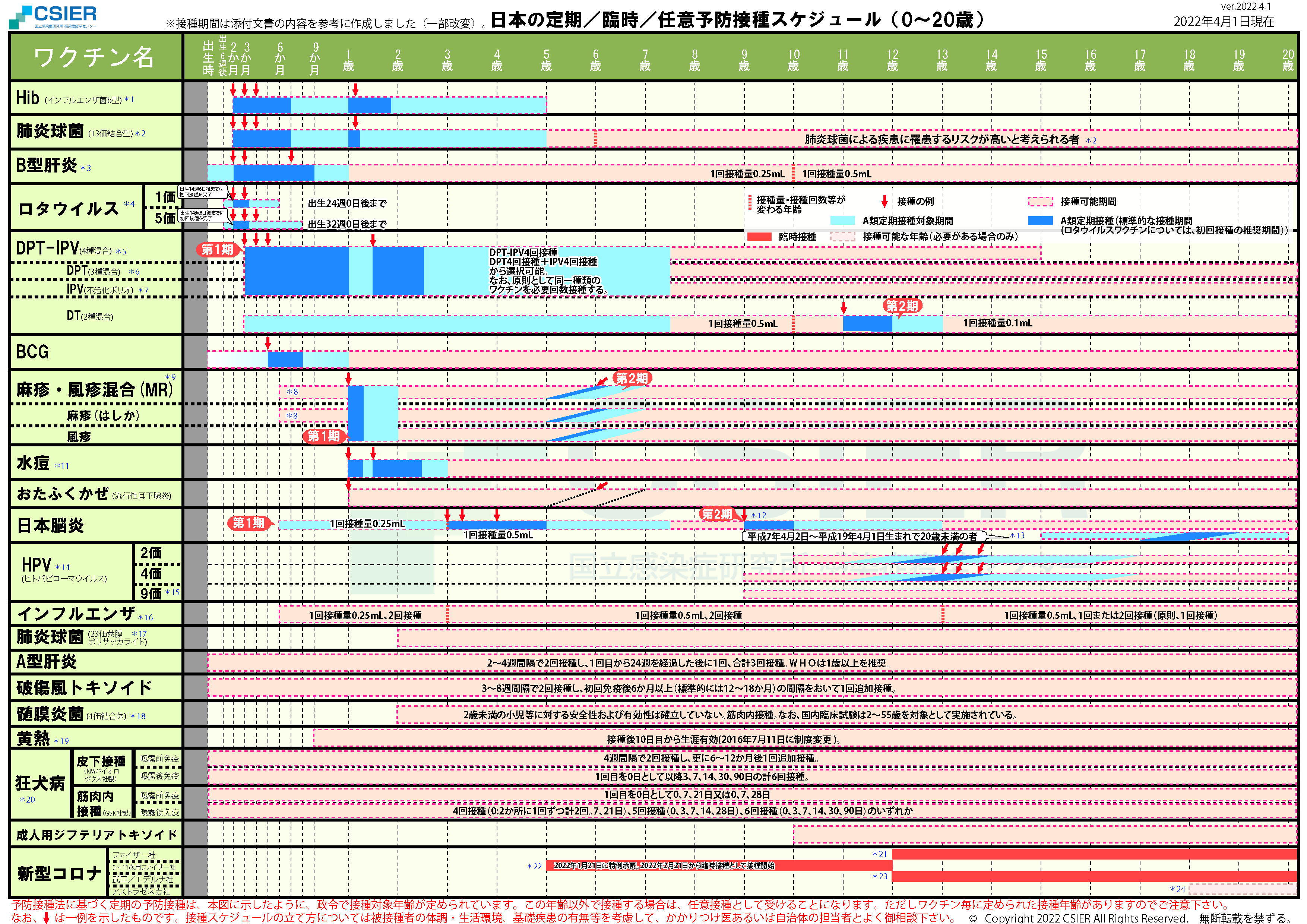Click the 第1期 badge in 日本脳炎 row
The width and height of the screenshot is (1307, 924).
coord(249,523)
